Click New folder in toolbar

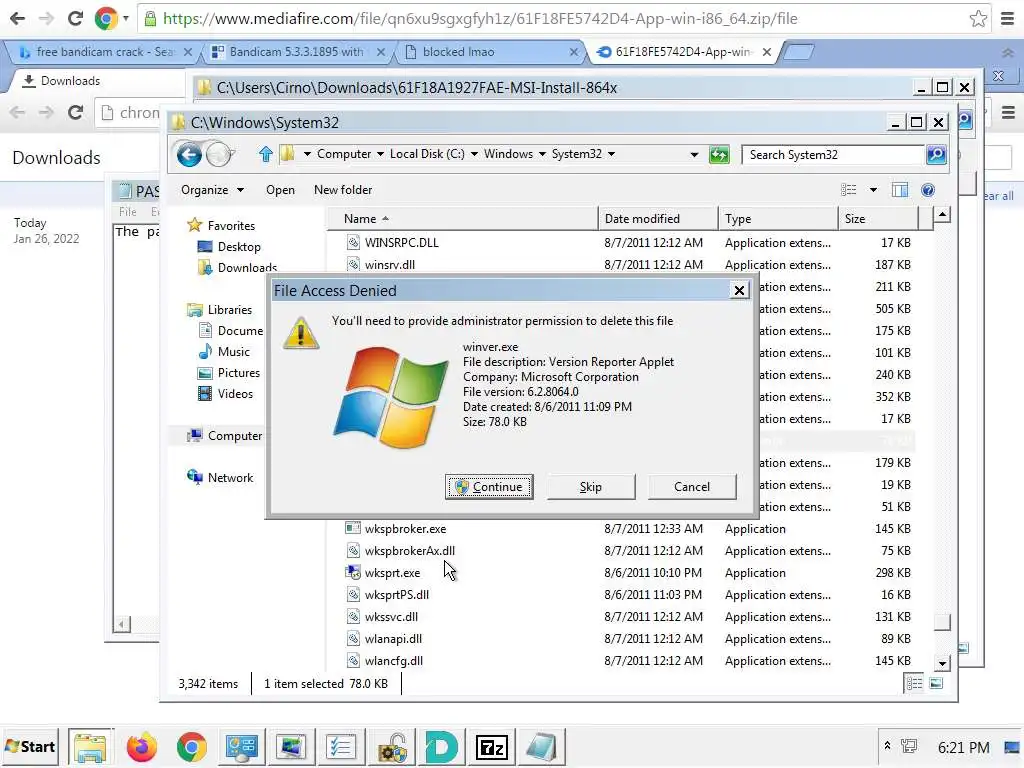[x=343, y=190]
